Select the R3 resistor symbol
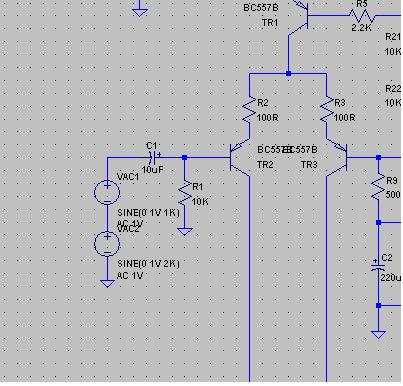This screenshot has height=386, width=403. 326,110
